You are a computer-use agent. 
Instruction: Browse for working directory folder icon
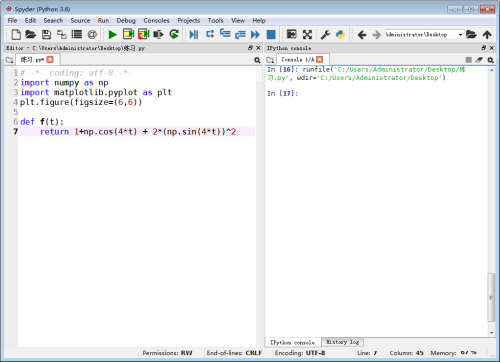coord(471,34)
